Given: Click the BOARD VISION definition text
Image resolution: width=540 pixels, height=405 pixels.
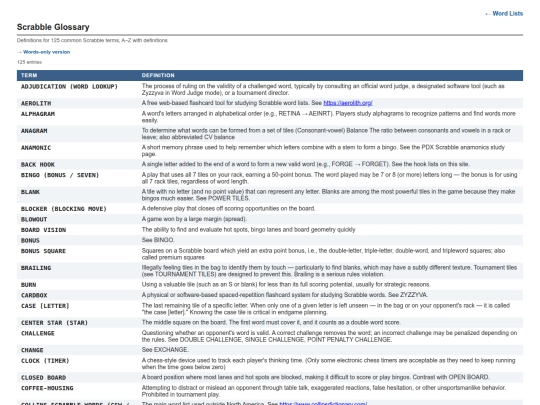Looking at the screenshot, I should 248,230.
